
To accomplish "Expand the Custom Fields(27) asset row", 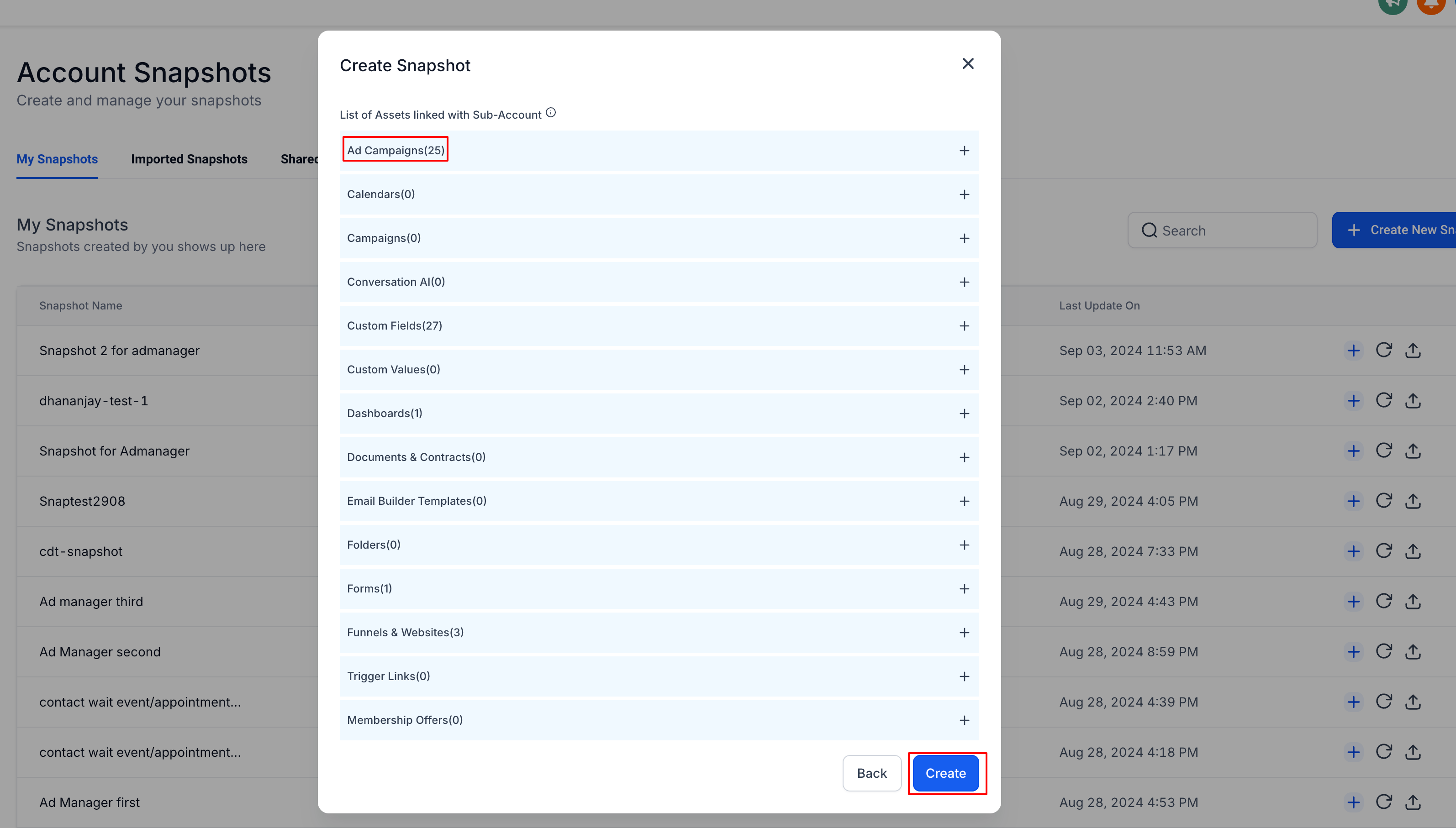I will coord(964,326).
